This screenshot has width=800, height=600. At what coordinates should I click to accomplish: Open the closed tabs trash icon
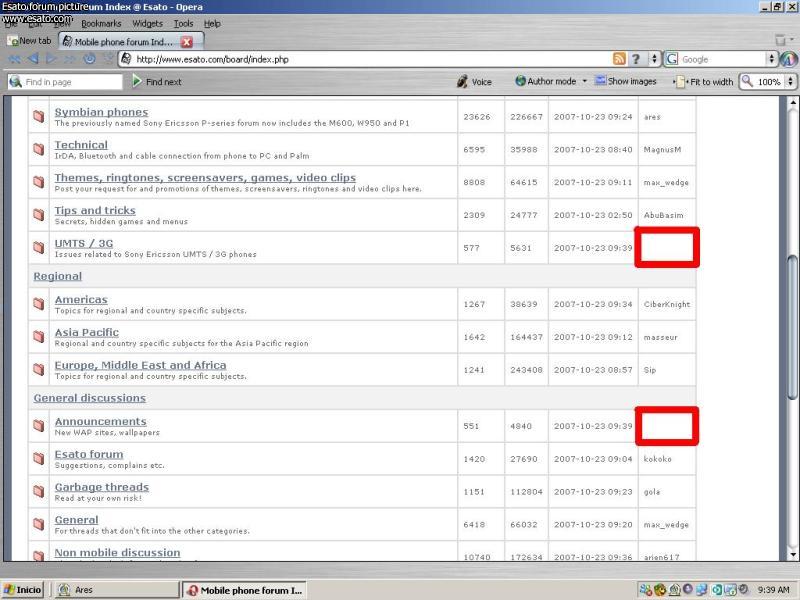780,40
